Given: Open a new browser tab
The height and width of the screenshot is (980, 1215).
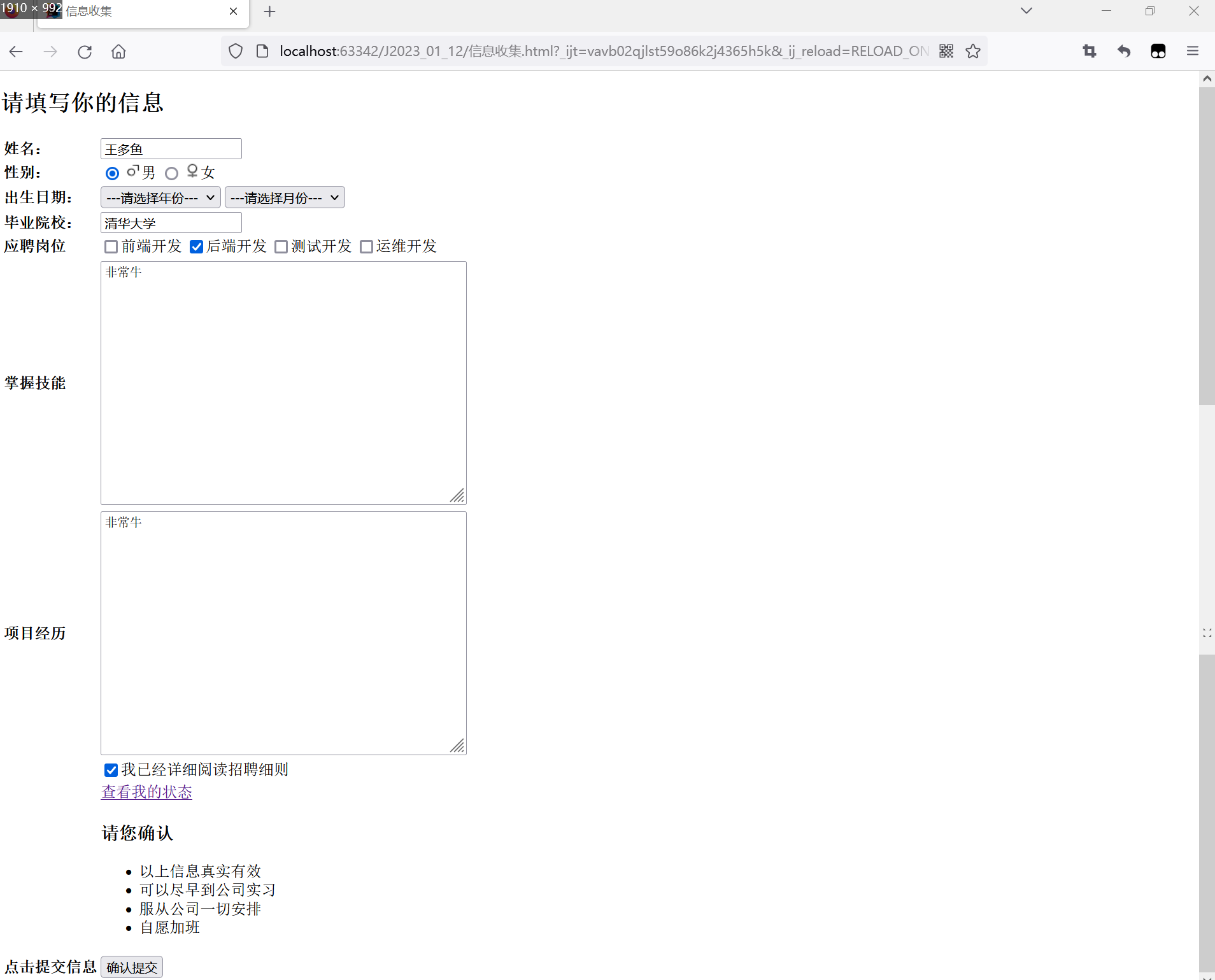Looking at the screenshot, I should click(270, 11).
